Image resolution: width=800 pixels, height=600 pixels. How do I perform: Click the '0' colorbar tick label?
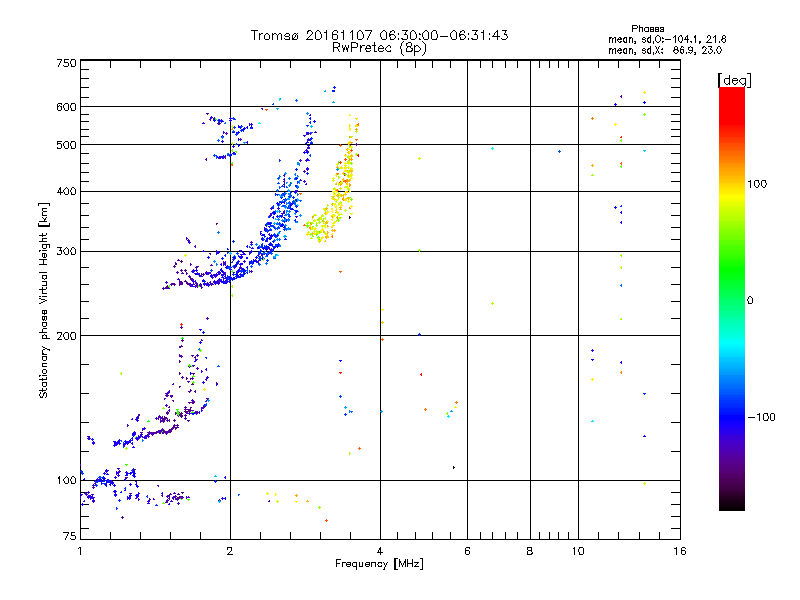coord(750,301)
